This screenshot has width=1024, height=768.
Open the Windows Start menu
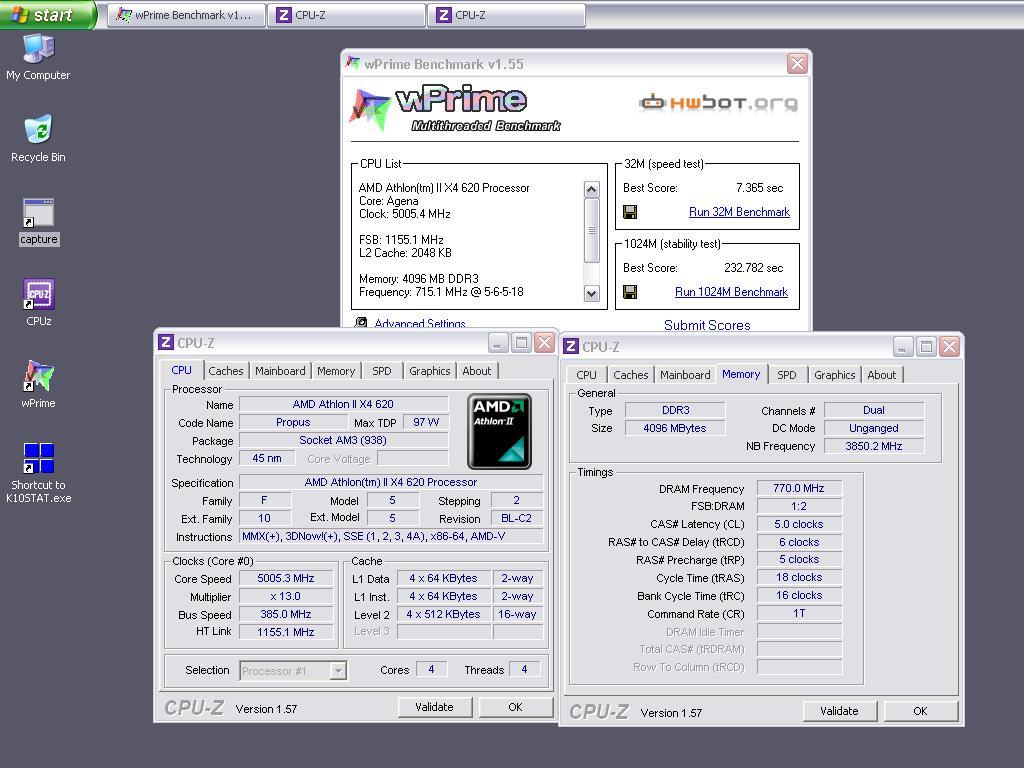coord(48,14)
